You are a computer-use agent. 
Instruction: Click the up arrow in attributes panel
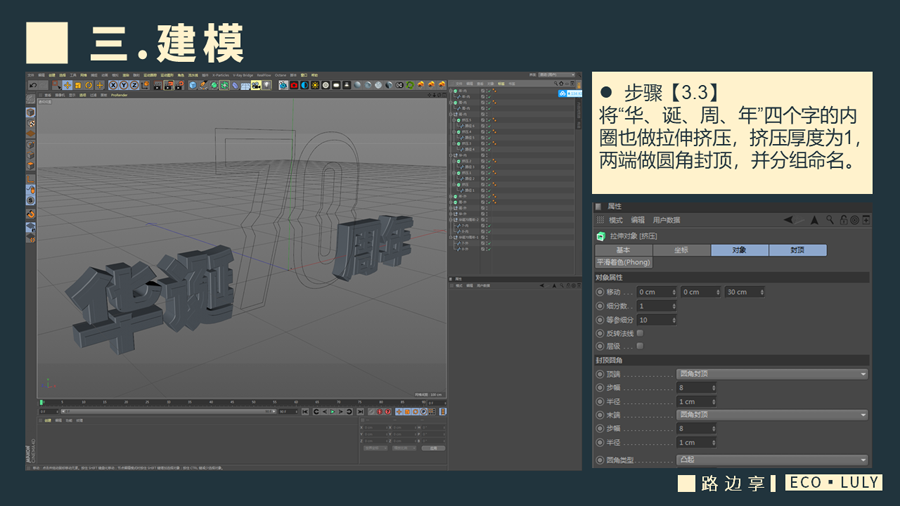814,220
